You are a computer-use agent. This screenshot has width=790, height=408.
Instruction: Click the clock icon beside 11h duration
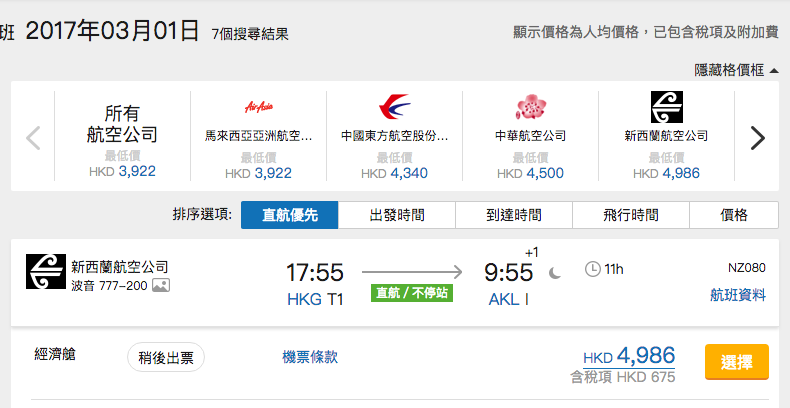pos(592,269)
